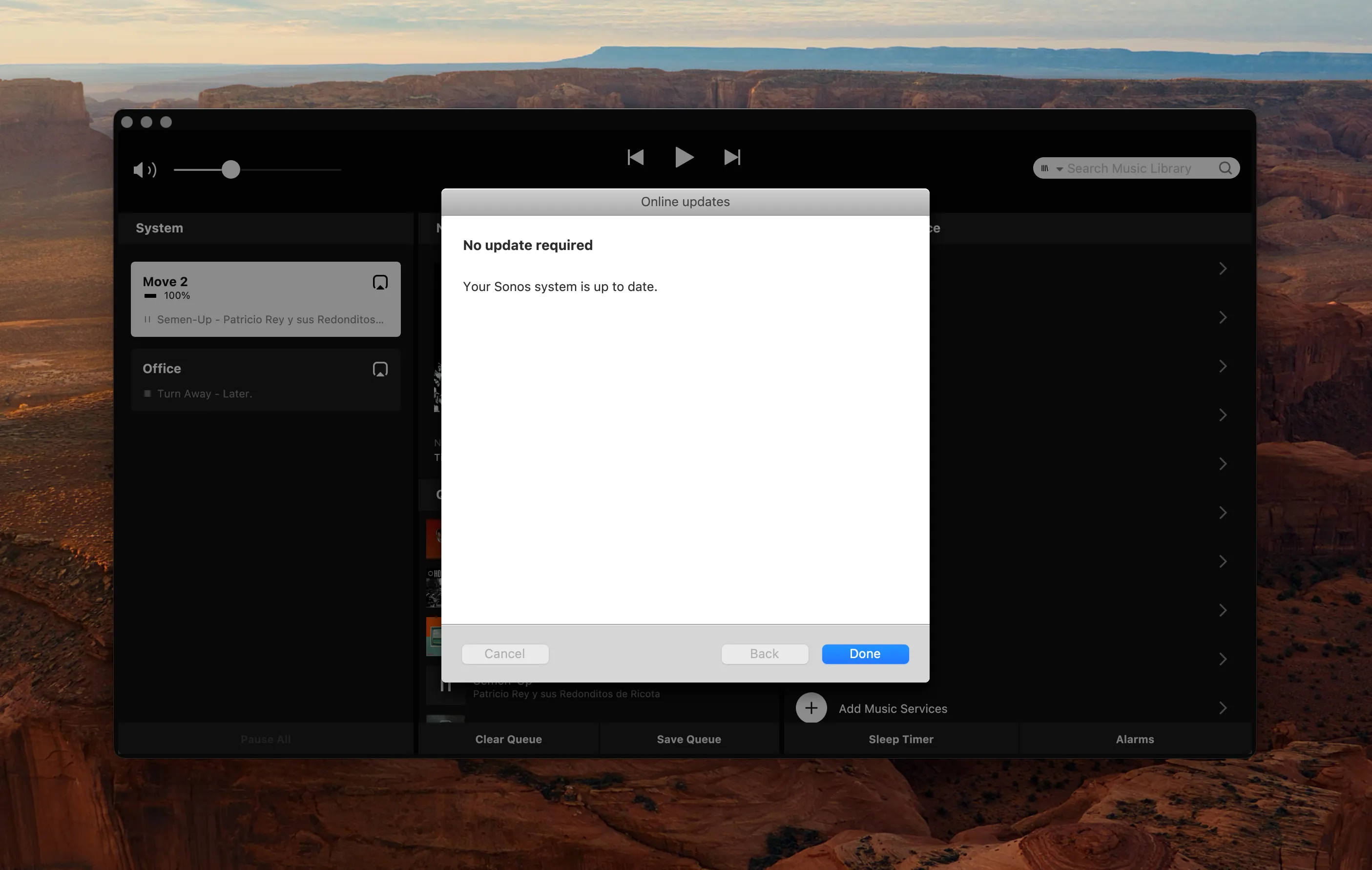
Task: Select the Office room card
Action: pos(266,379)
